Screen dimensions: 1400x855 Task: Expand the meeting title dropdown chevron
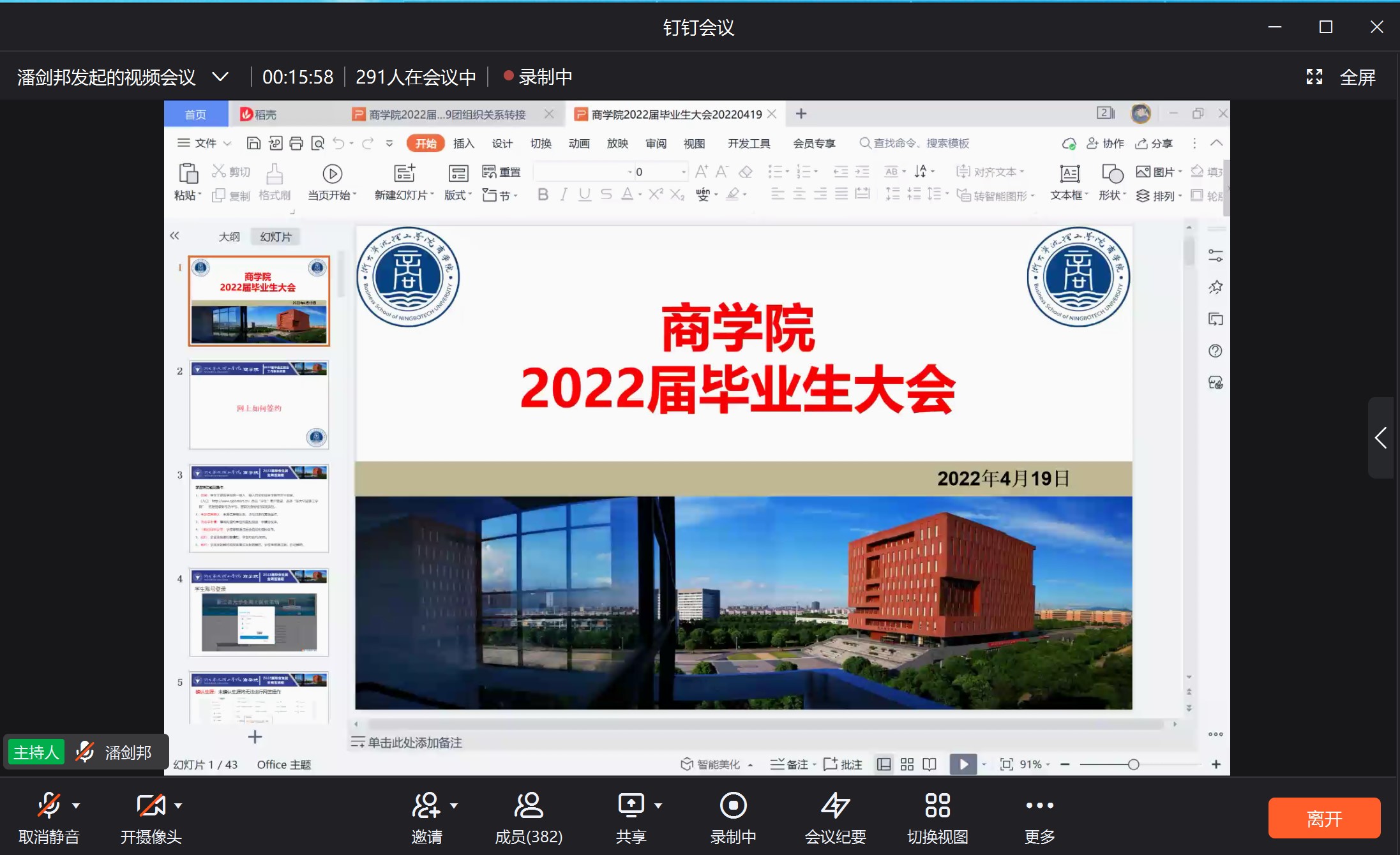tap(220, 77)
